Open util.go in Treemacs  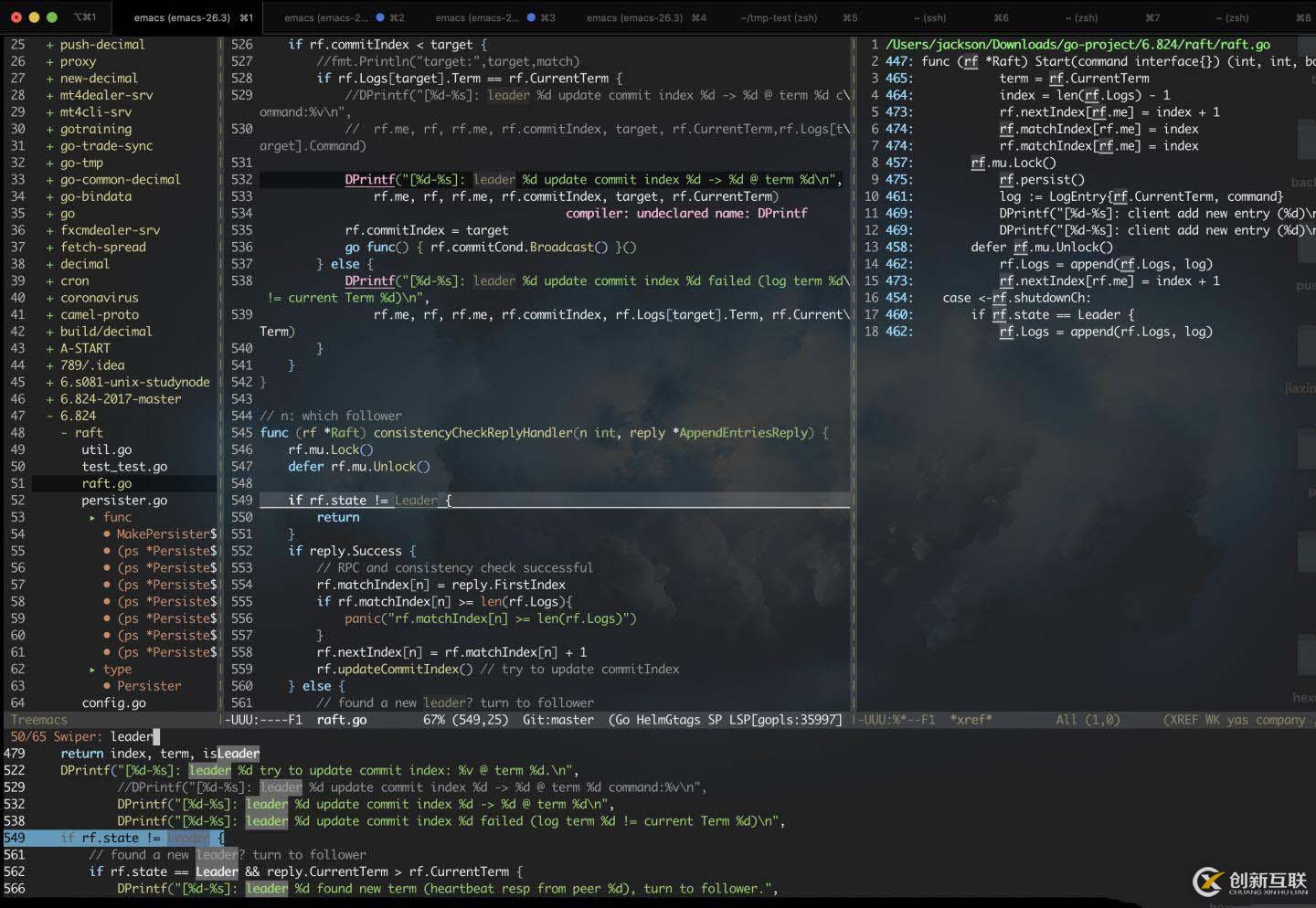[107, 449]
